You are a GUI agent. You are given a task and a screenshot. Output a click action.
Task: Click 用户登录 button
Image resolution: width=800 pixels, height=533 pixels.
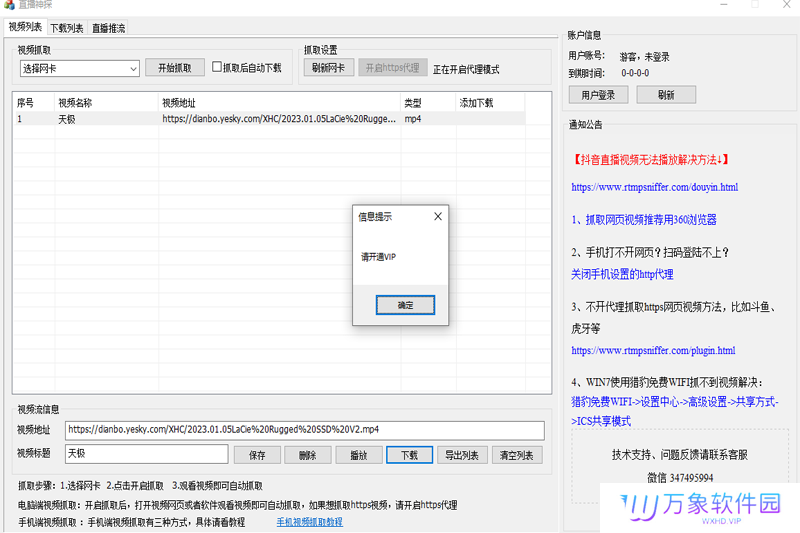(x=598, y=95)
